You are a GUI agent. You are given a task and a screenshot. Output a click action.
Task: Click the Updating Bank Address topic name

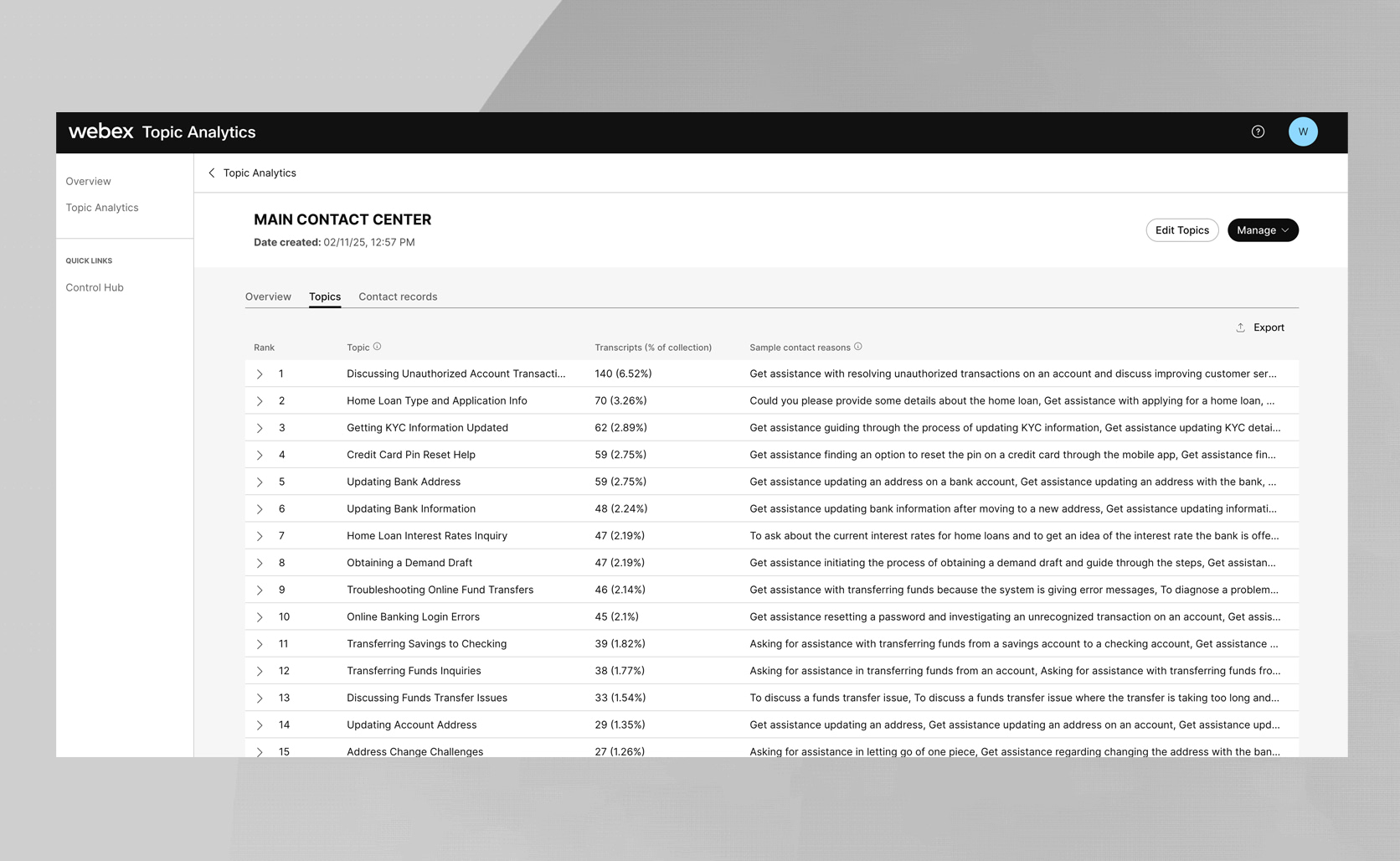404,482
